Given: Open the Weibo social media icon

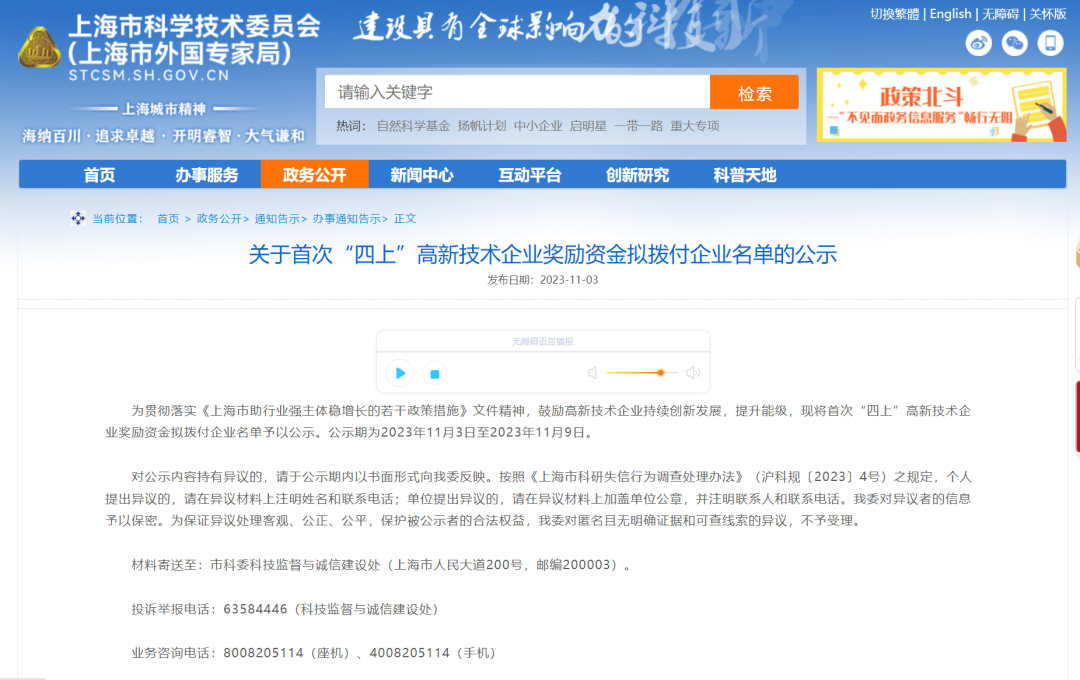Looking at the screenshot, I should (979, 43).
